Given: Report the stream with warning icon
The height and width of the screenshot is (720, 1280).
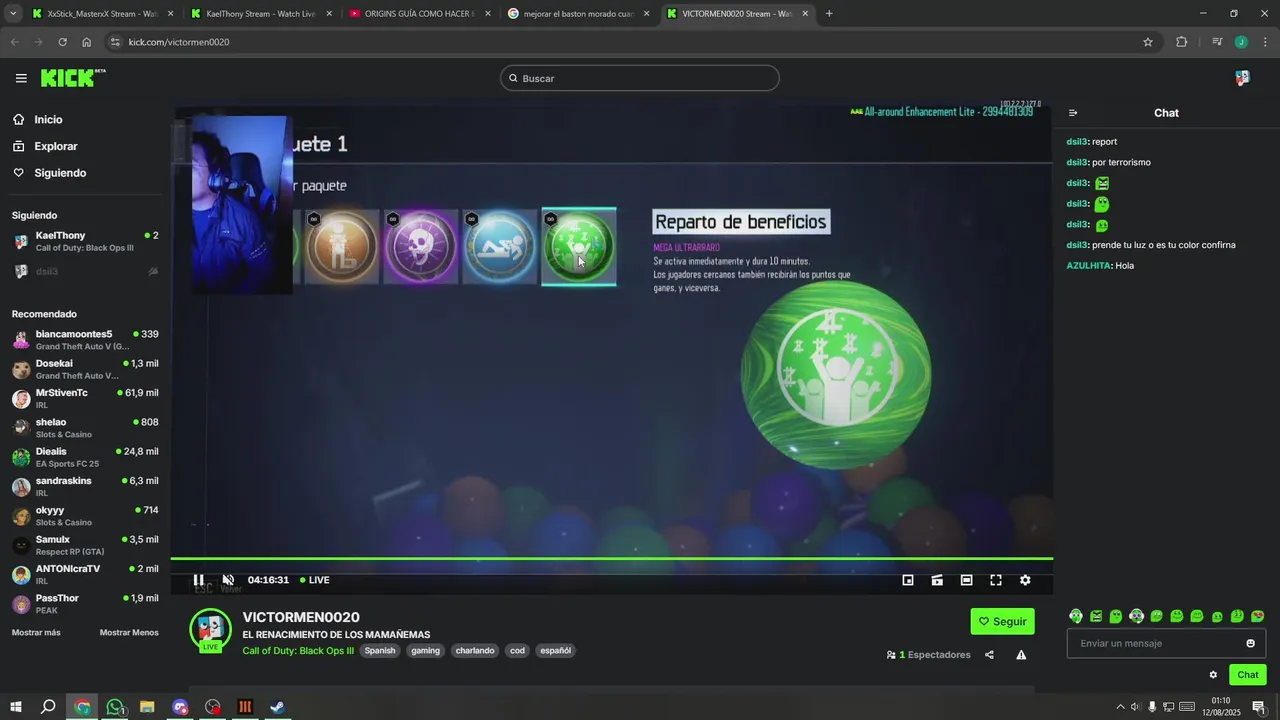Looking at the screenshot, I should tap(1021, 655).
